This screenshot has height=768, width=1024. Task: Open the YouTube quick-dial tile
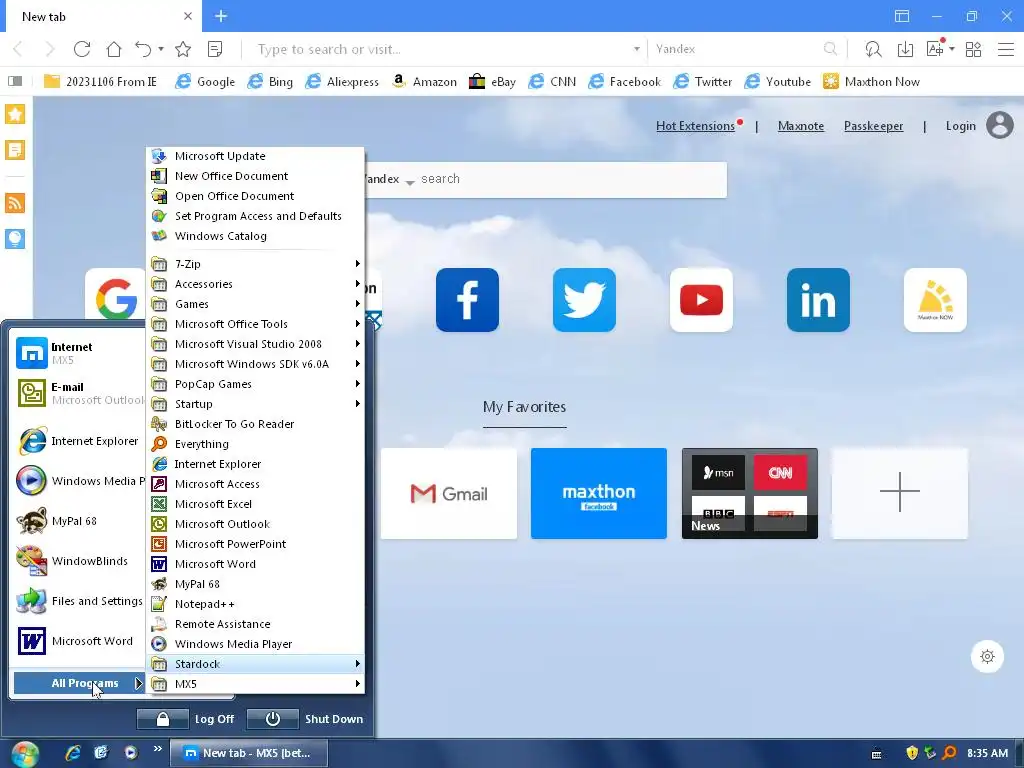tap(701, 300)
